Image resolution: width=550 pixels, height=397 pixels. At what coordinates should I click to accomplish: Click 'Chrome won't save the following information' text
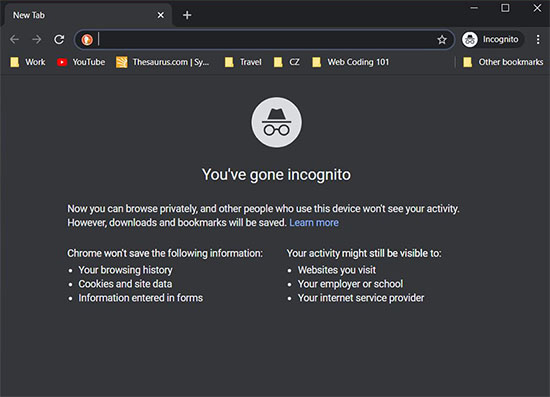pyautogui.click(x=165, y=253)
